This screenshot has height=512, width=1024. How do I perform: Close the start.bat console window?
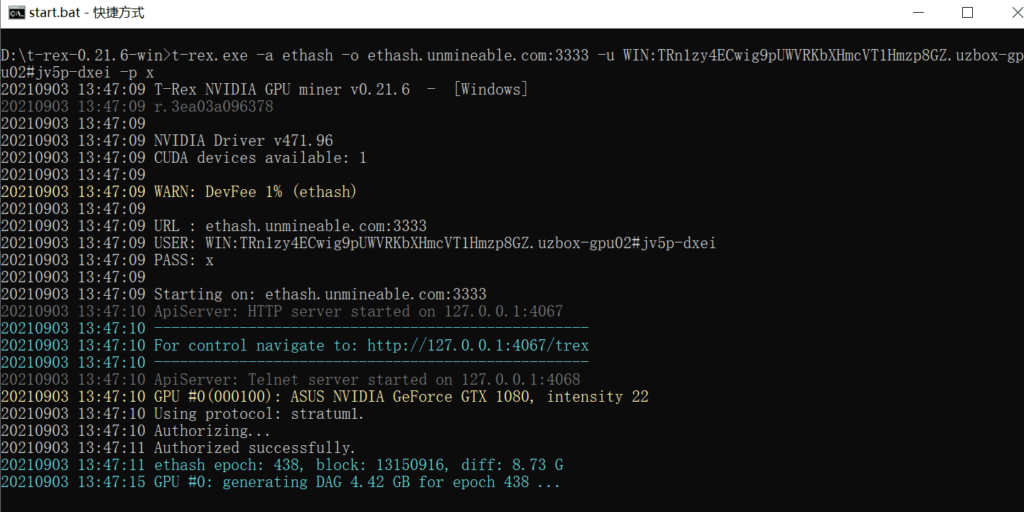coord(1005,13)
